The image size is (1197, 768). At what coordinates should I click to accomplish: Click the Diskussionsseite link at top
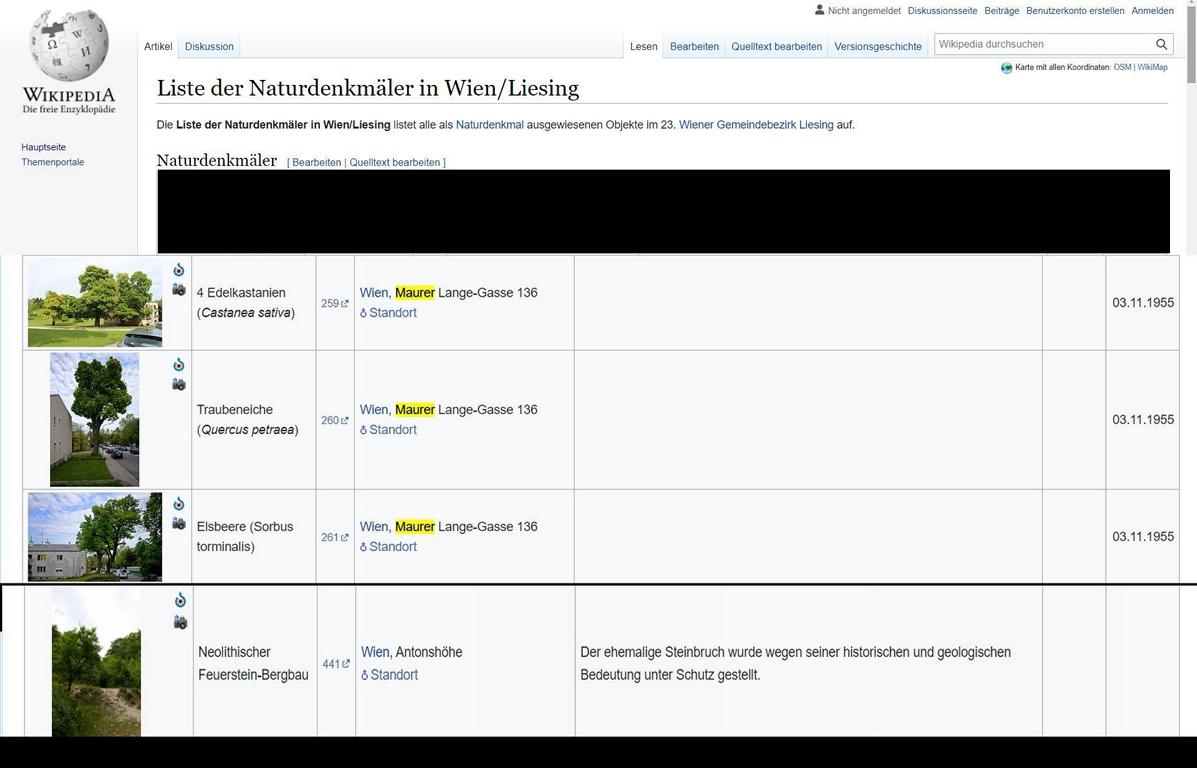click(942, 11)
